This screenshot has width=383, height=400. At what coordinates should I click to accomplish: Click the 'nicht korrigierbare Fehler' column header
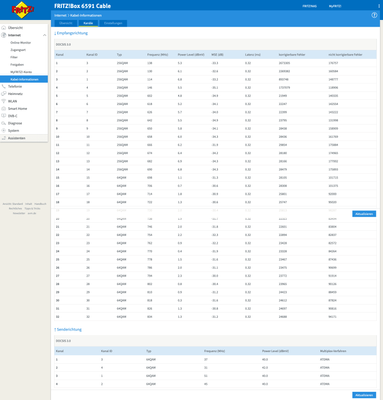click(345, 55)
